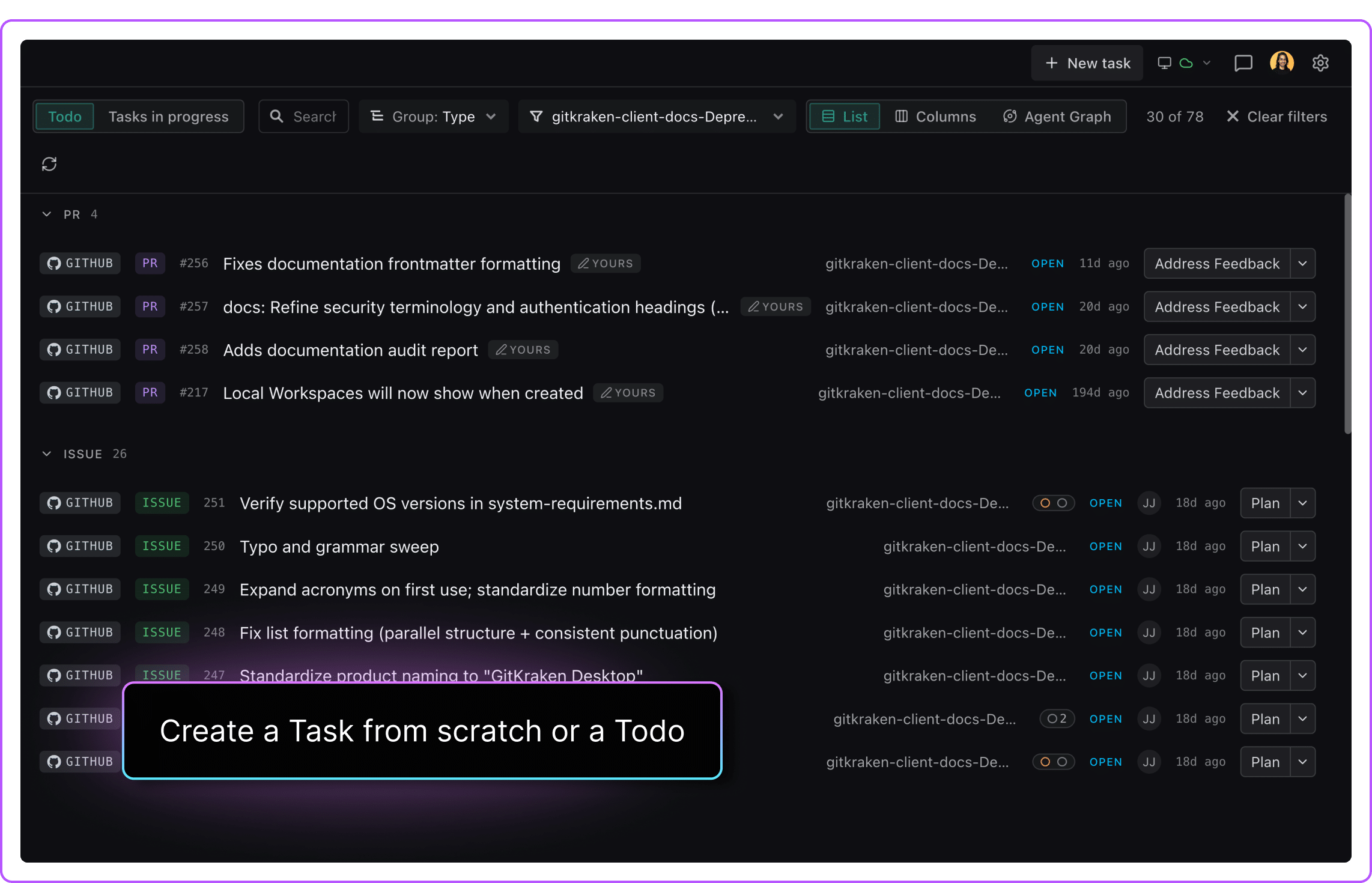Viewport: 1372px width, 883px height.
Task: Open 'Local Workspaces will now show when created'
Action: pyautogui.click(x=403, y=393)
